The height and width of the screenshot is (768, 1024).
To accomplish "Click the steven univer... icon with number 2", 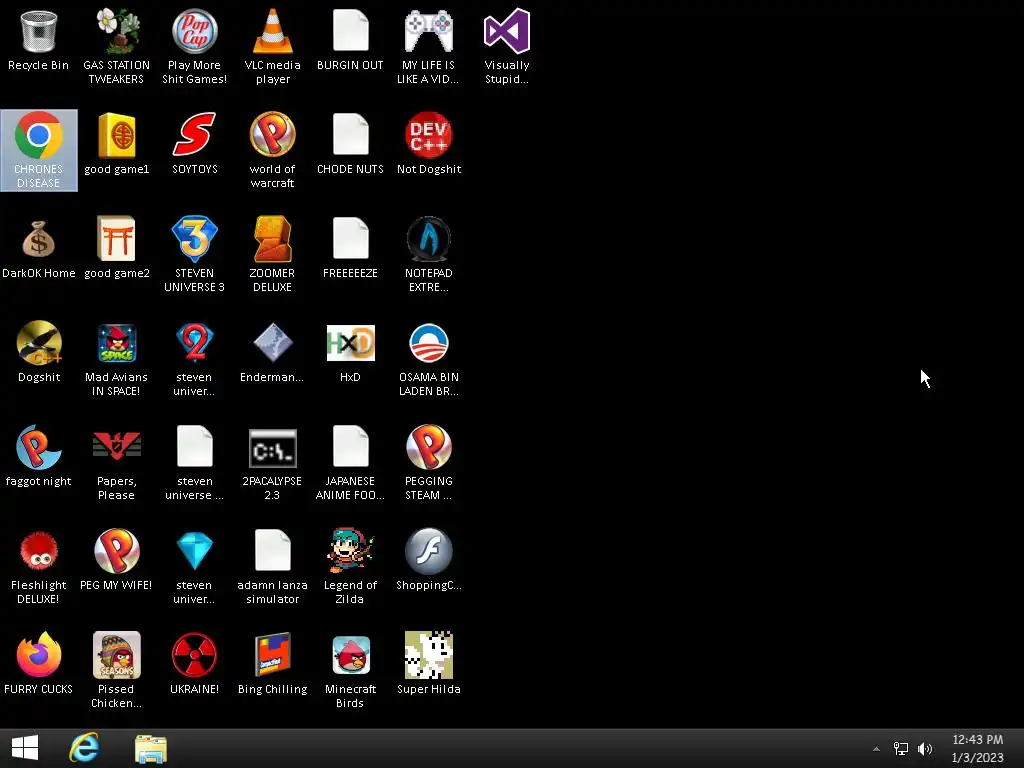I will (195, 342).
